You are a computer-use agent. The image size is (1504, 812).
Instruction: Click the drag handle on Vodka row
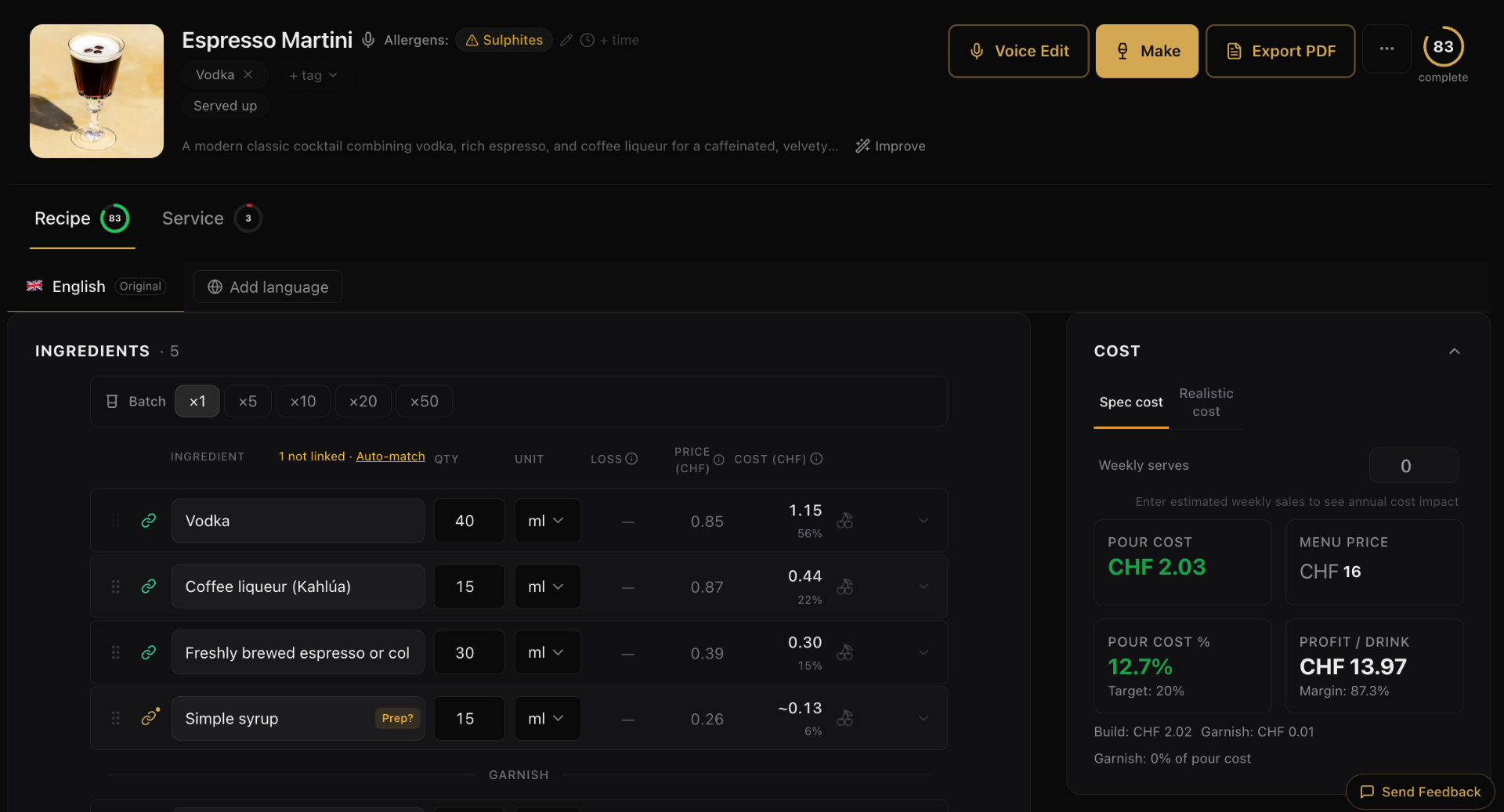[x=115, y=521]
